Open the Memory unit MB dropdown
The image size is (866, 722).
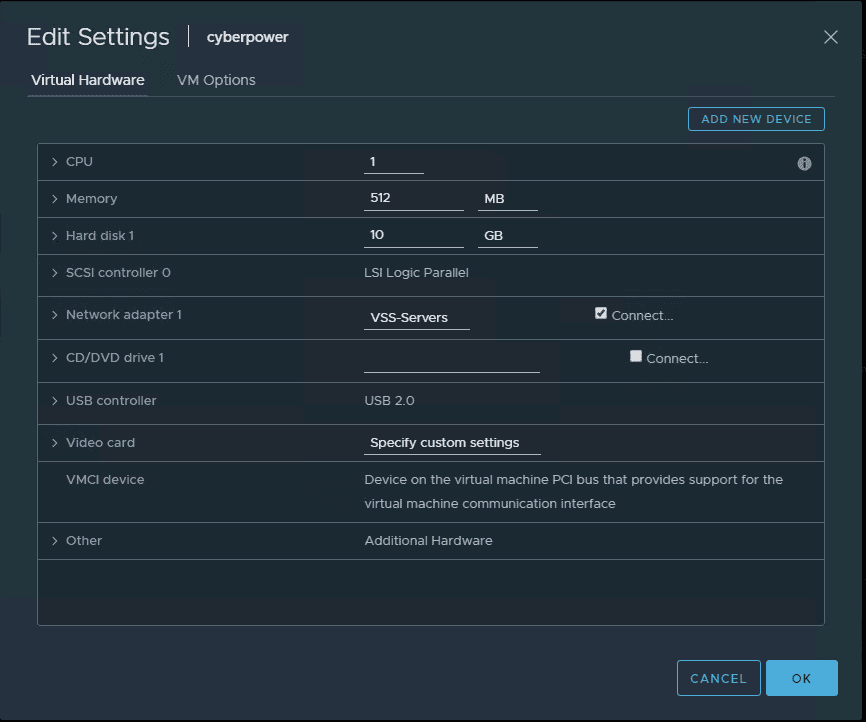tap(508, 199)
